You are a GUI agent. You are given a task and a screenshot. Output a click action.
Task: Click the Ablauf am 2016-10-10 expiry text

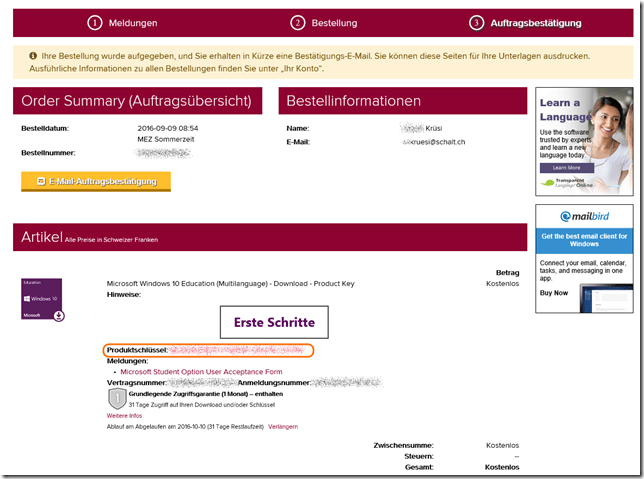point(185,426)
